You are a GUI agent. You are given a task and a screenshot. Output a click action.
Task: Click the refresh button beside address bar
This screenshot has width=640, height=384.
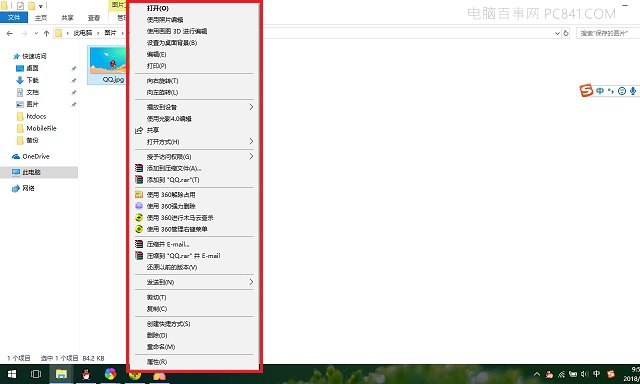tap(566, 33)
